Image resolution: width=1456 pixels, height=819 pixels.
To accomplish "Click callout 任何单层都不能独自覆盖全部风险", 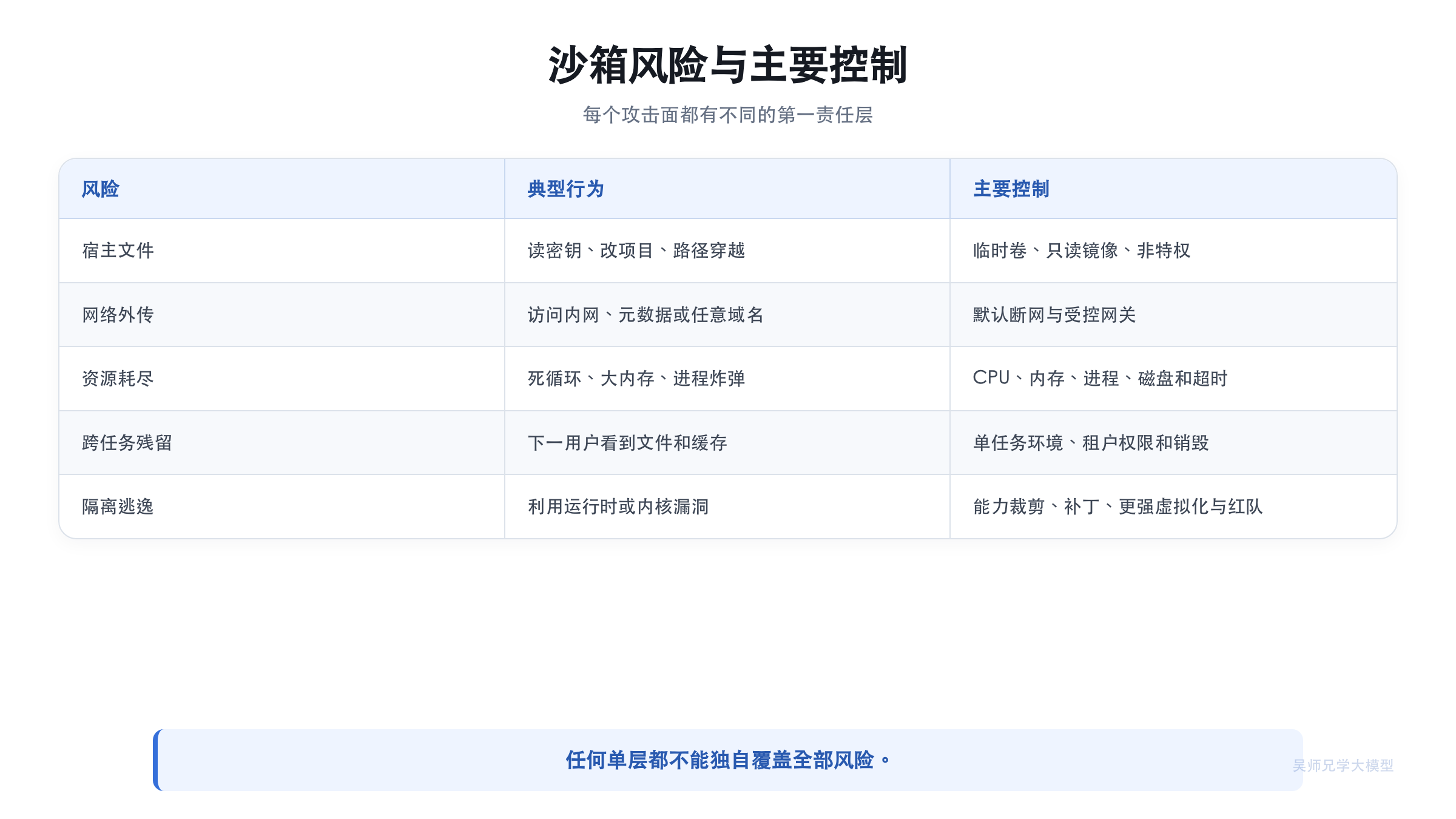I will pyautogui.click(x=728, y=760).
